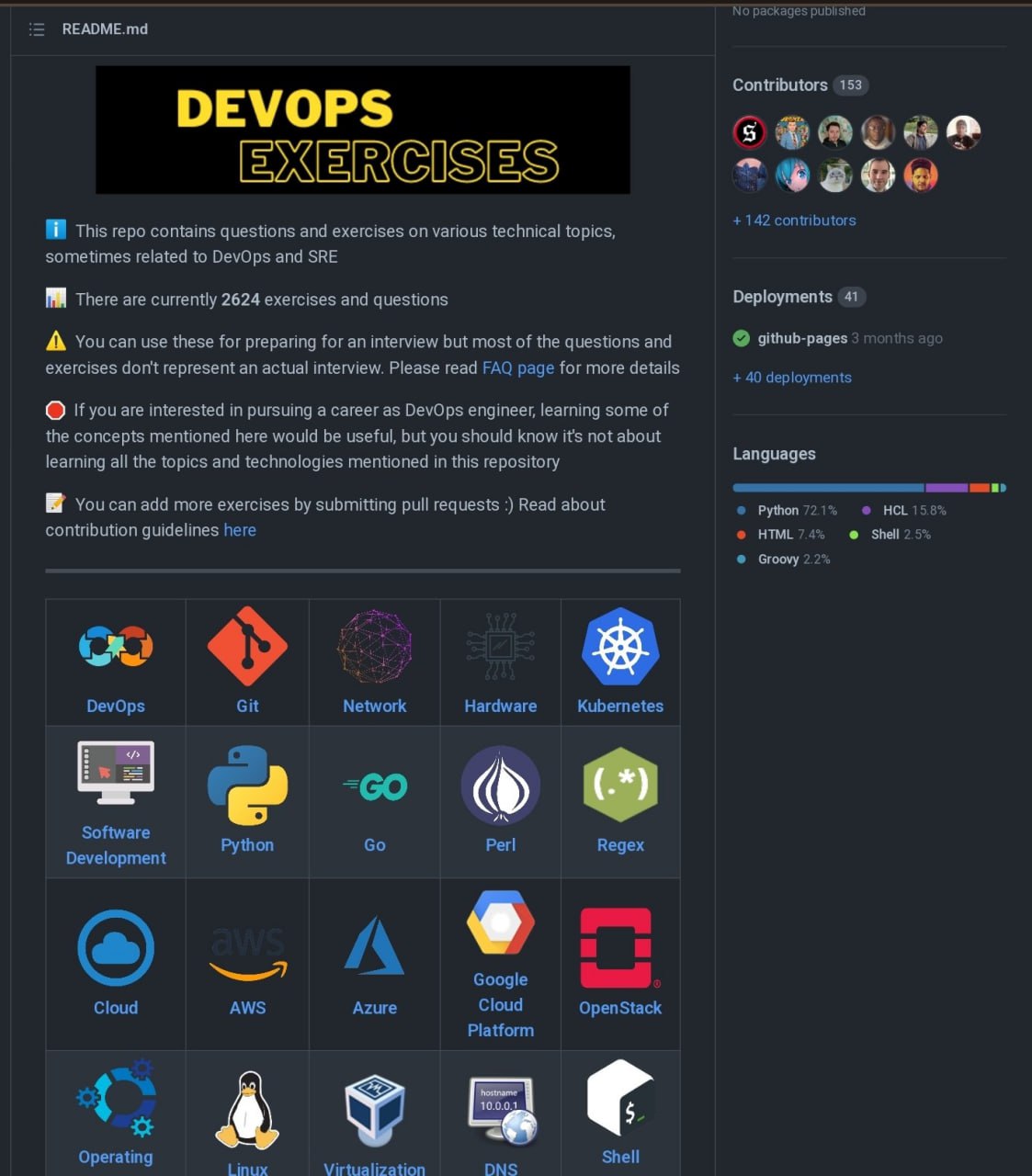Click the Go gopher text logo

[x=375, y=786]
